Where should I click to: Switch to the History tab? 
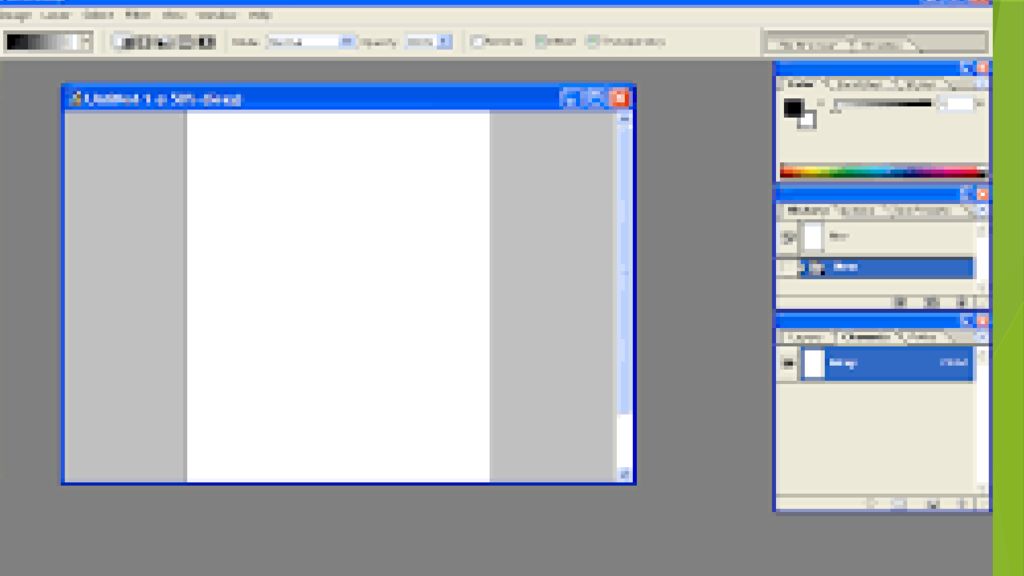coord(807,210)
